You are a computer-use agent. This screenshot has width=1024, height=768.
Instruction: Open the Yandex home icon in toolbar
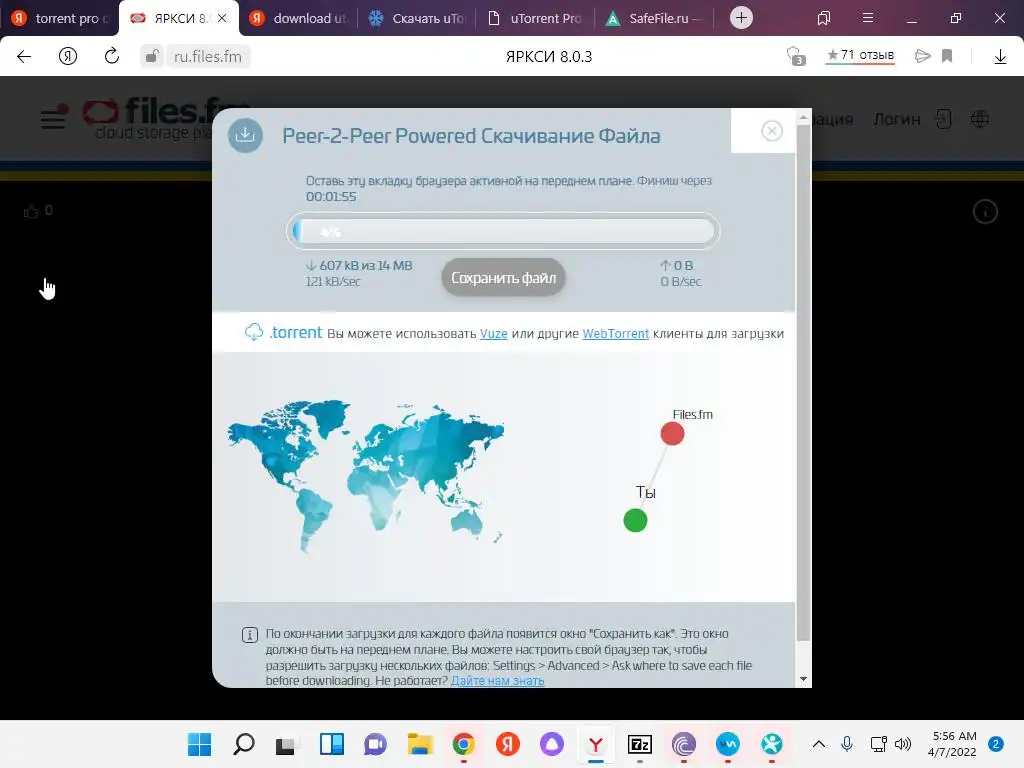click(x=68, y=56)
